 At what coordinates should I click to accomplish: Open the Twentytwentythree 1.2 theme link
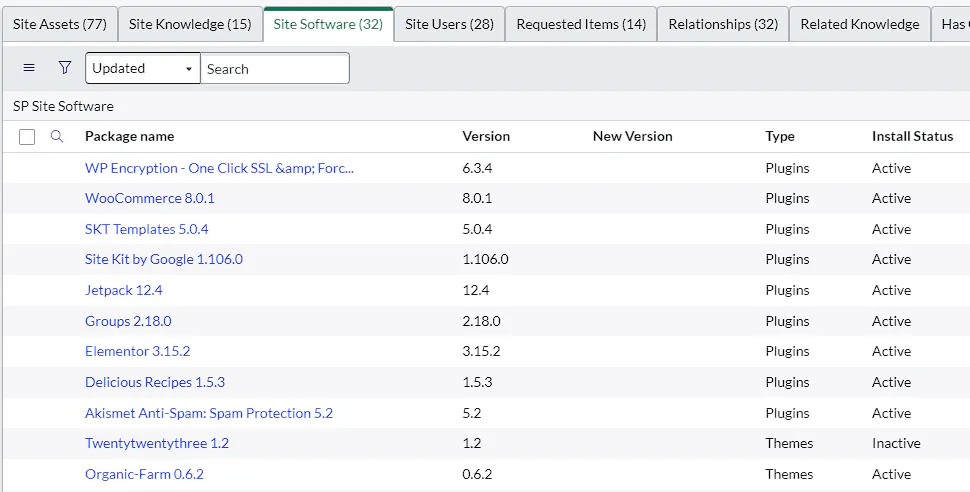[x=157, y=444]
